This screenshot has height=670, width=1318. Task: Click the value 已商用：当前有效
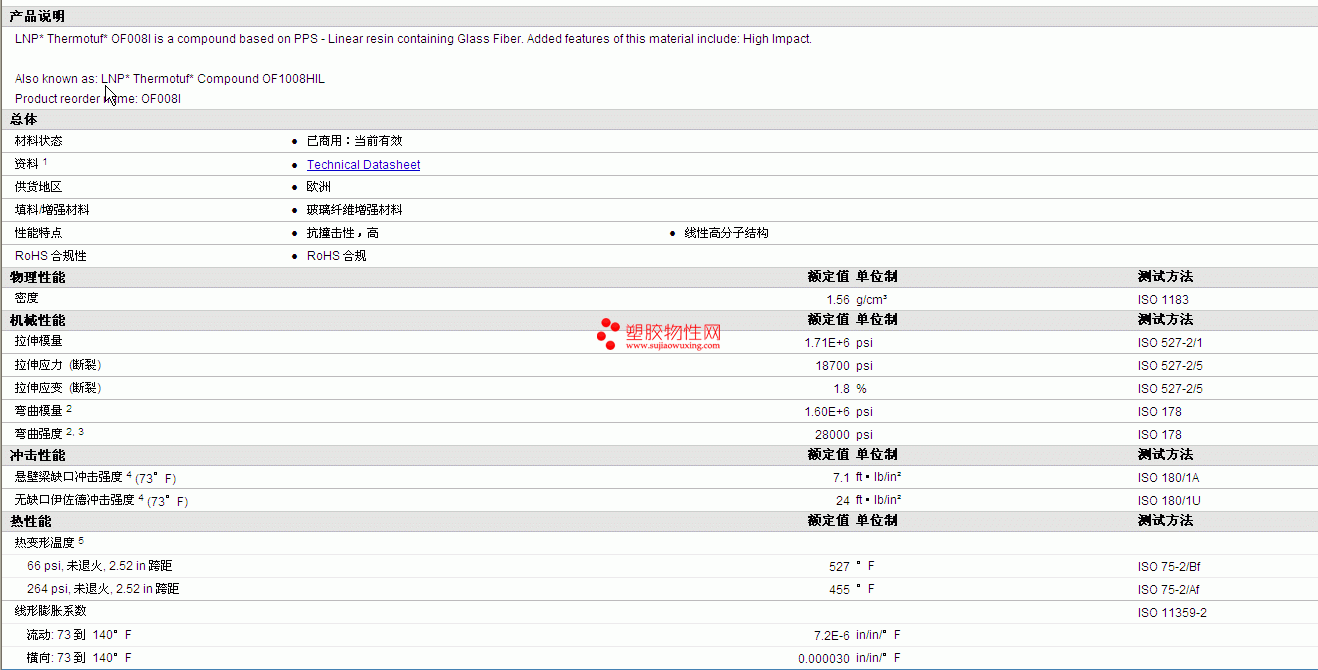click(x=354, y=141)
